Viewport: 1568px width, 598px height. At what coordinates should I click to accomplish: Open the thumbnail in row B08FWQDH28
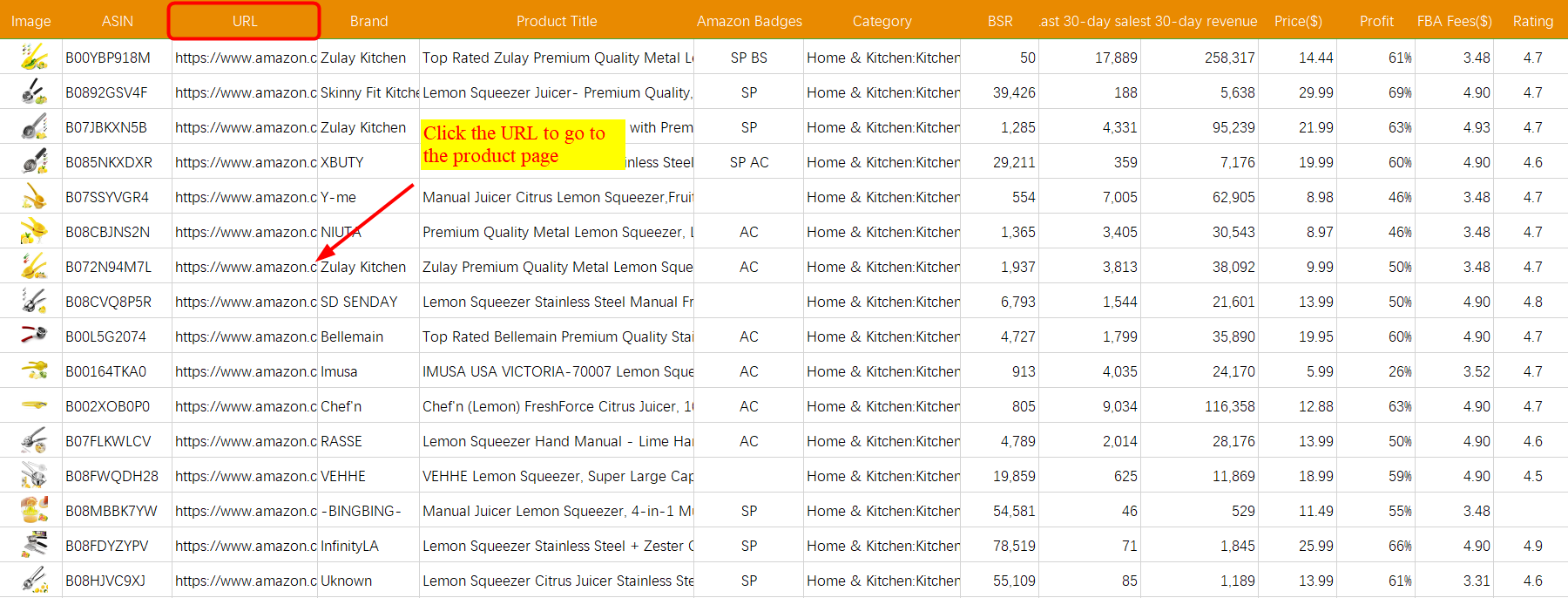(34, 476)
